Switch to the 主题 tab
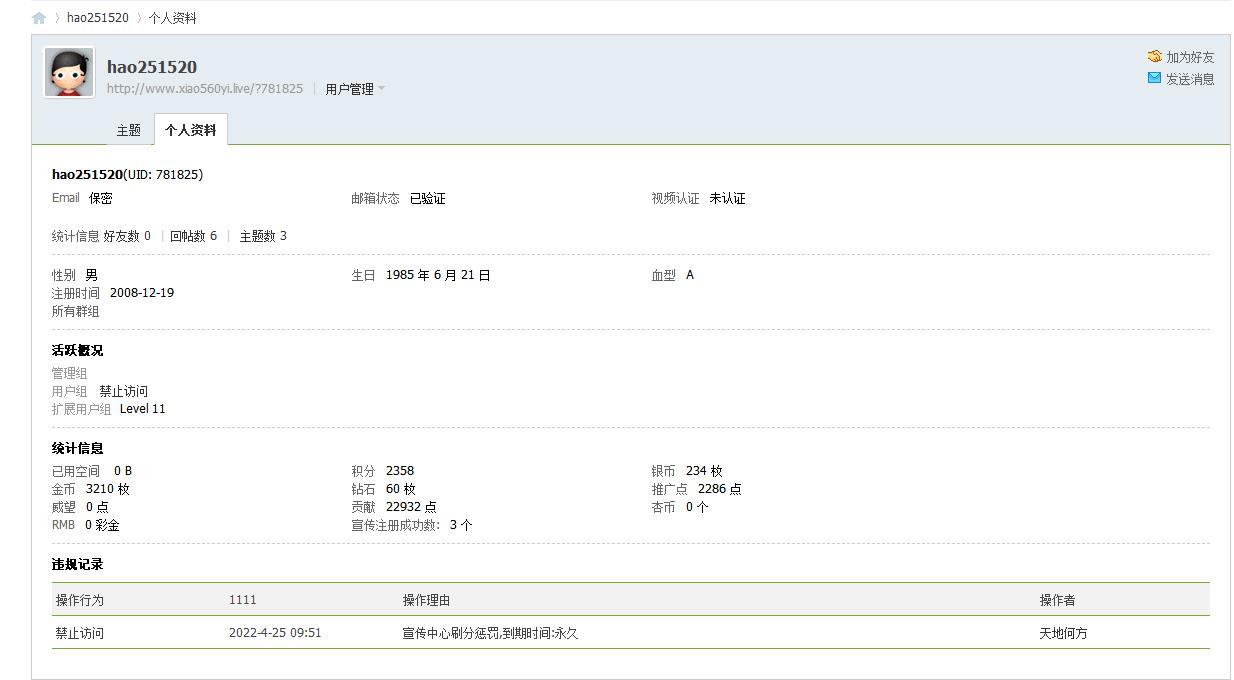The width and height of the screenshot is (1234, 680). 128,130
